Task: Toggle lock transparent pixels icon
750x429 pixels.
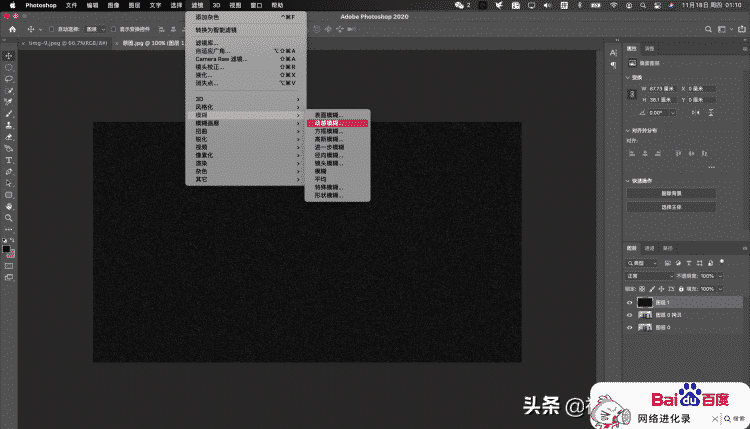Action: 642,289
